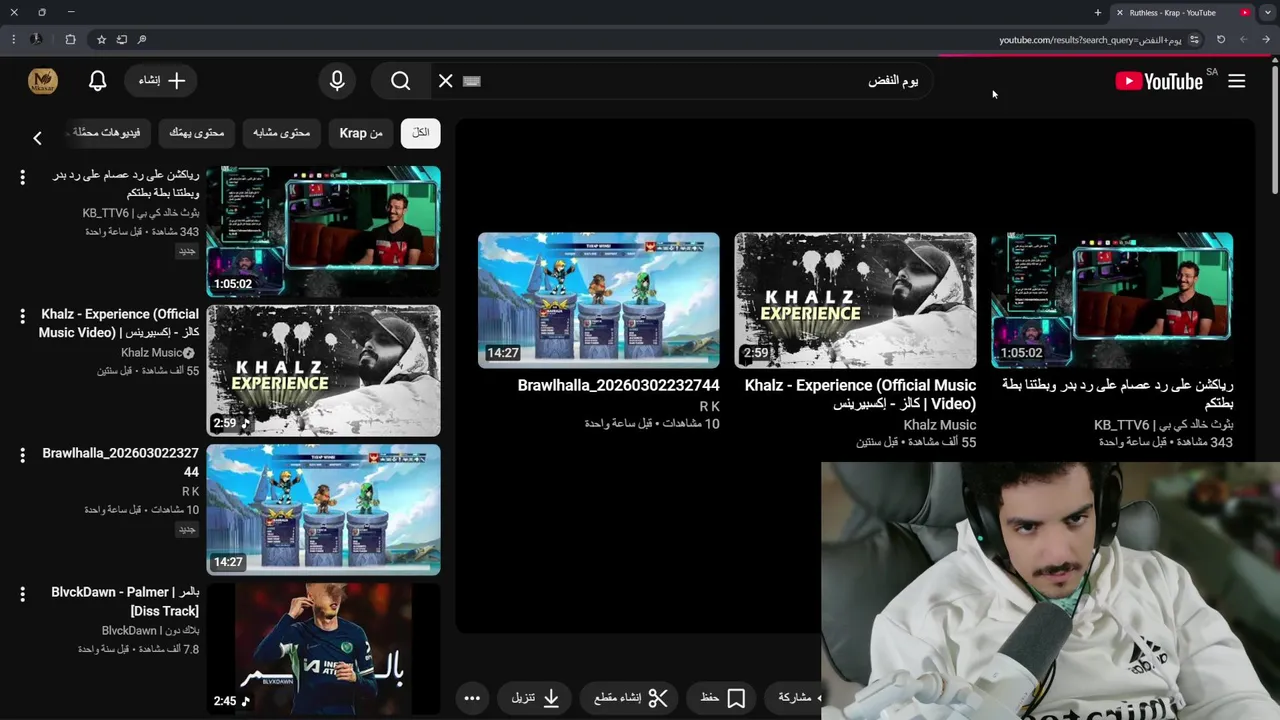Open options for رياكشن على رد عصام sidebar video
Image resolution: width=1280 pixels, height=720 pixels.
(22, 177)
